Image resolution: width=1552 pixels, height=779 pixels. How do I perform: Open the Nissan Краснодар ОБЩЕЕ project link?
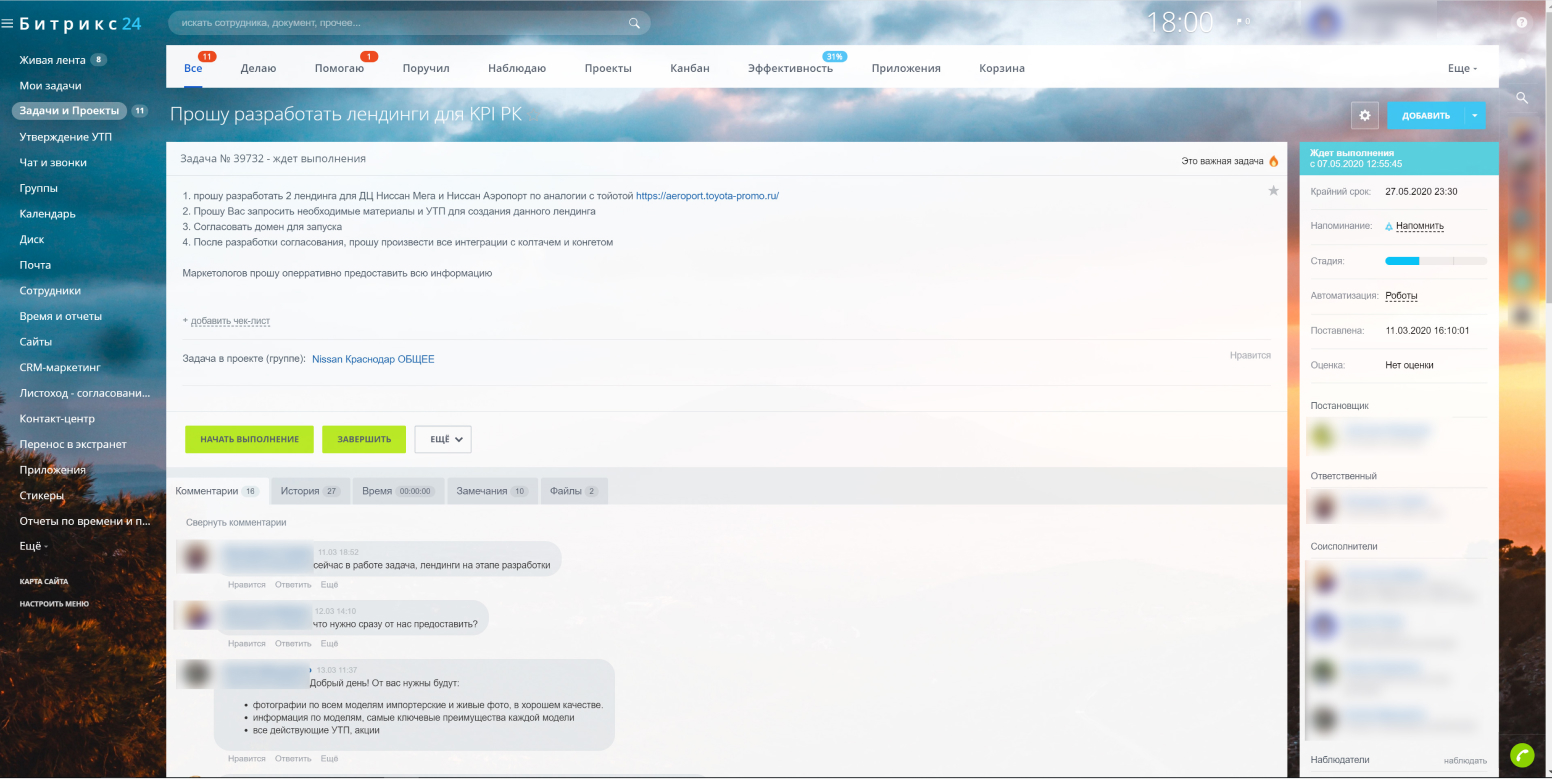click(373, 359)
